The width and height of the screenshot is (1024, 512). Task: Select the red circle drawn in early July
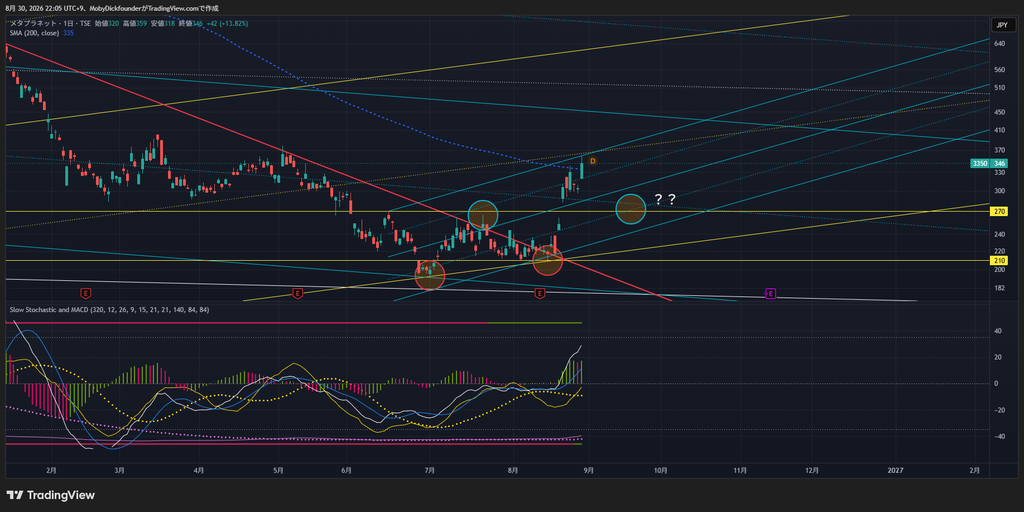coord(430,275)
